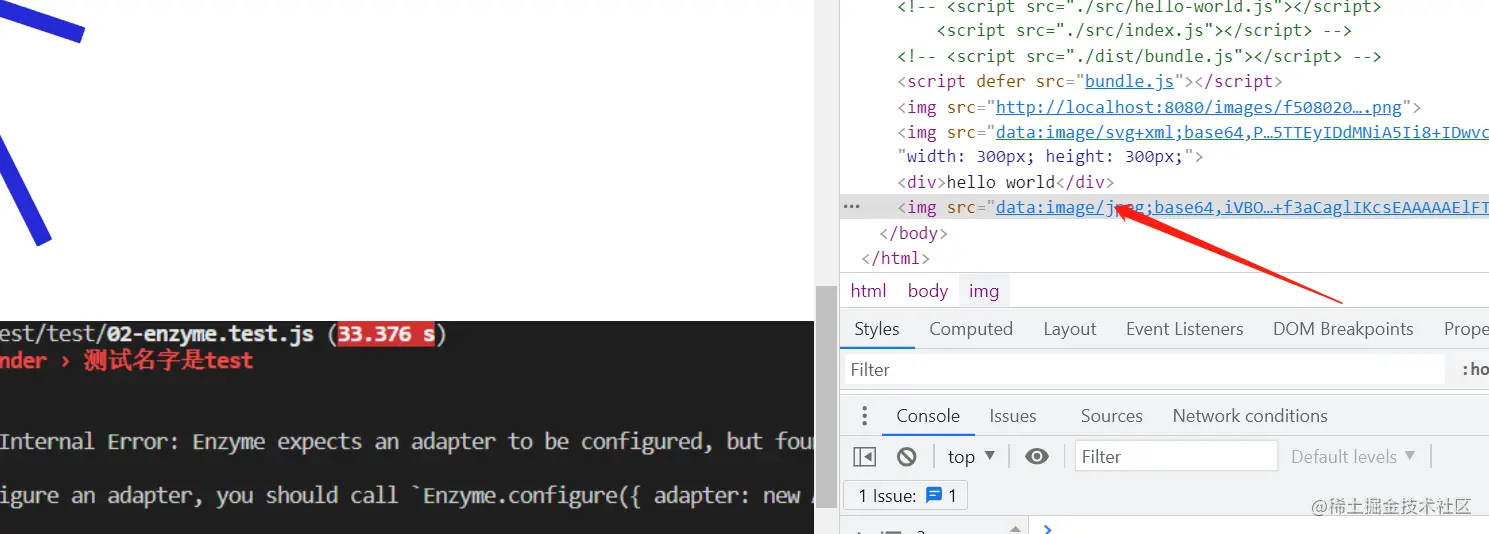
Task: Click the Internal Error: Enzyme expects line
Action: tap(407, 442)
